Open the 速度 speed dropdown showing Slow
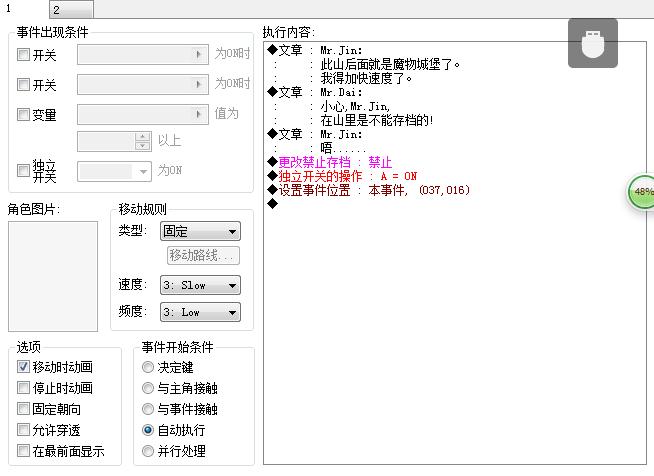This screenshot has width=654, height=476. [x=200, y=285]
